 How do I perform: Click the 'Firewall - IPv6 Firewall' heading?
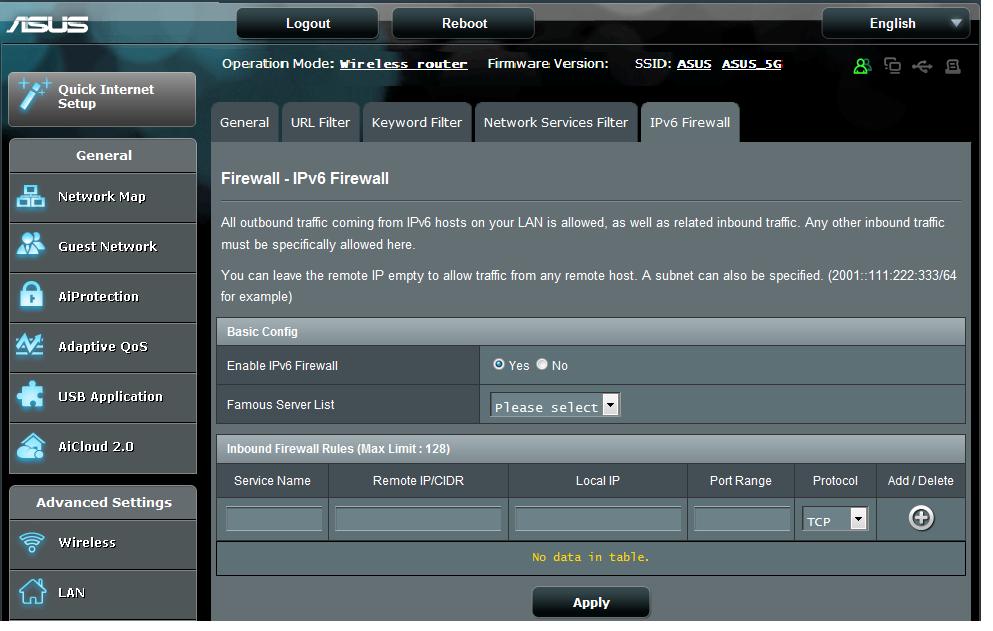[305, 178]
